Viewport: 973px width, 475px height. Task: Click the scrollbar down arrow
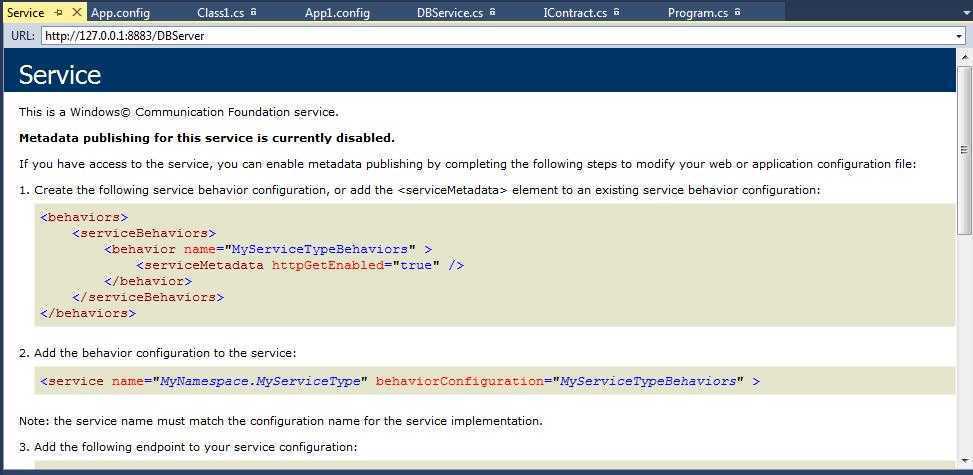click(x=965, y=466)
